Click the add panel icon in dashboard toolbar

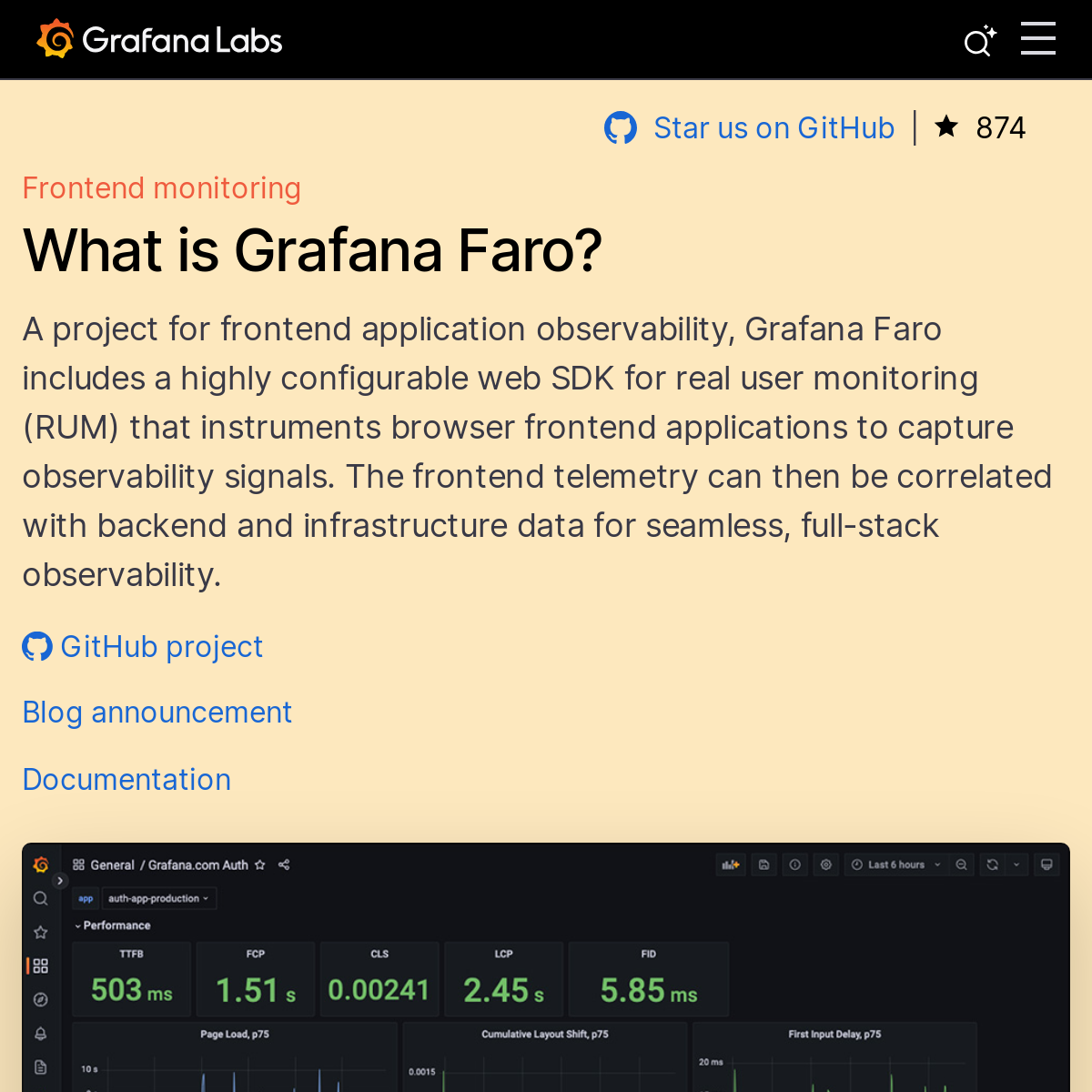tap(731, 864)
